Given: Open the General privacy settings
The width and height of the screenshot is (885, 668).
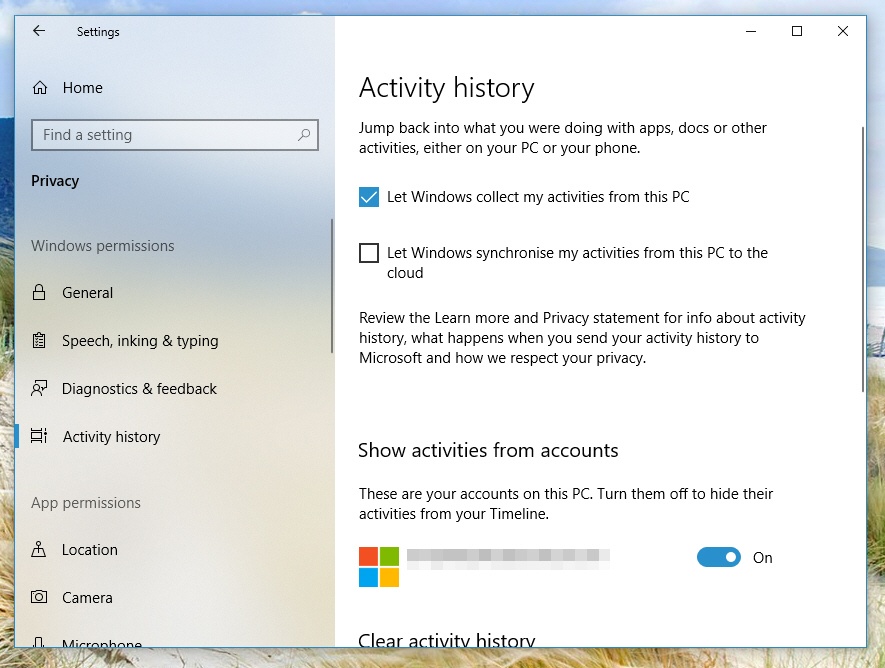Looking at the screenshot, I should pos(87,293).
